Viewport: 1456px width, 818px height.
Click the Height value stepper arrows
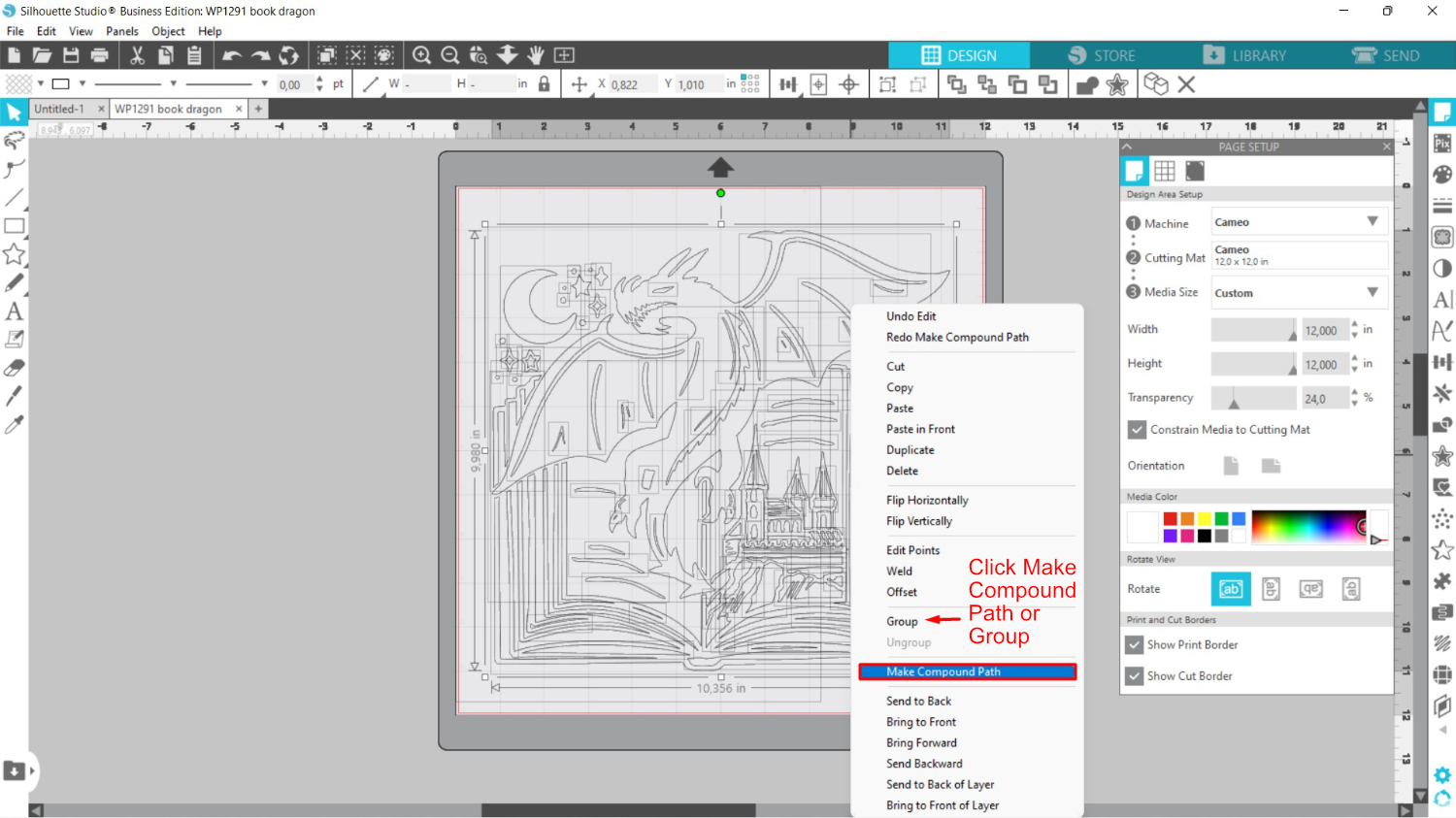pyautogui.click(x=1355, y=364)
